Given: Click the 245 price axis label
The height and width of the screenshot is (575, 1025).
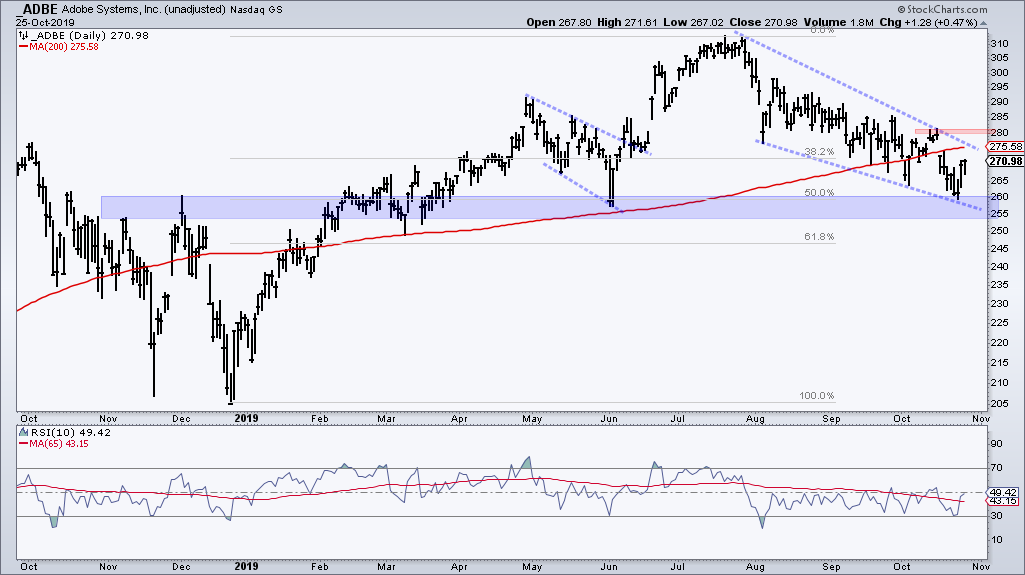Looking at the screenshot, I should coord(999,248).
